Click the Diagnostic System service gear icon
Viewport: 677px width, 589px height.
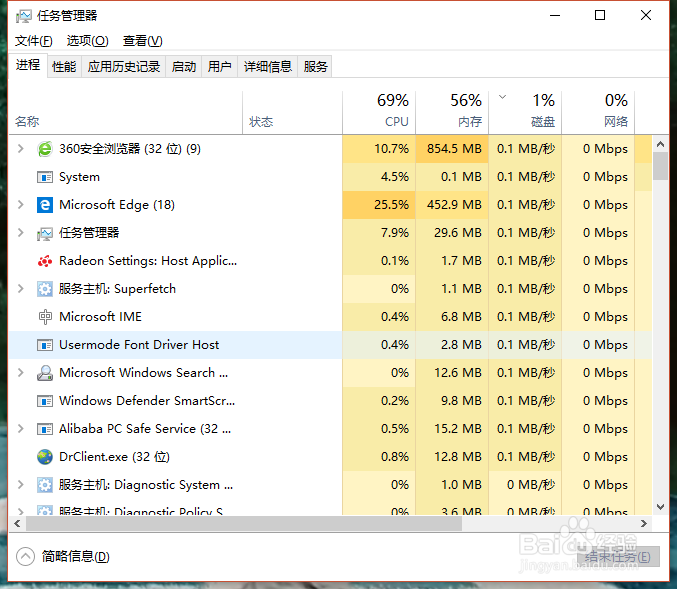click(x=45, y=485)
